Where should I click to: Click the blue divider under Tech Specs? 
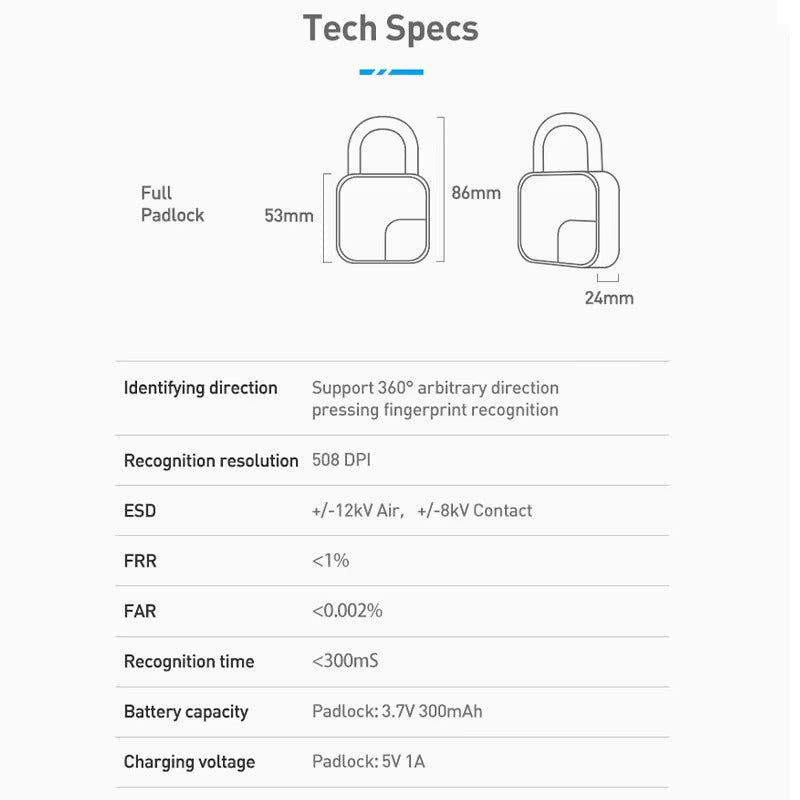pyautogui.click(x=391, y=72)
